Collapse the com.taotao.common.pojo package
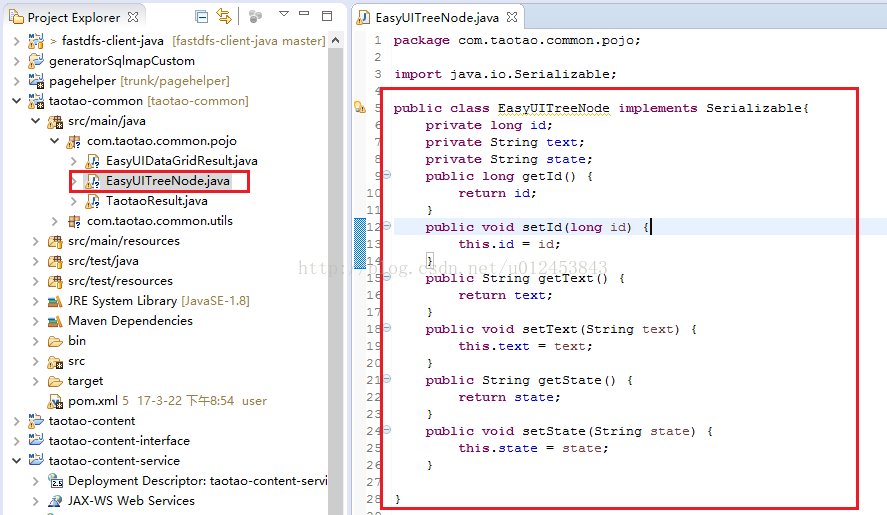The height and width of the screenshot is (515, 887). [x=54, y=141]
